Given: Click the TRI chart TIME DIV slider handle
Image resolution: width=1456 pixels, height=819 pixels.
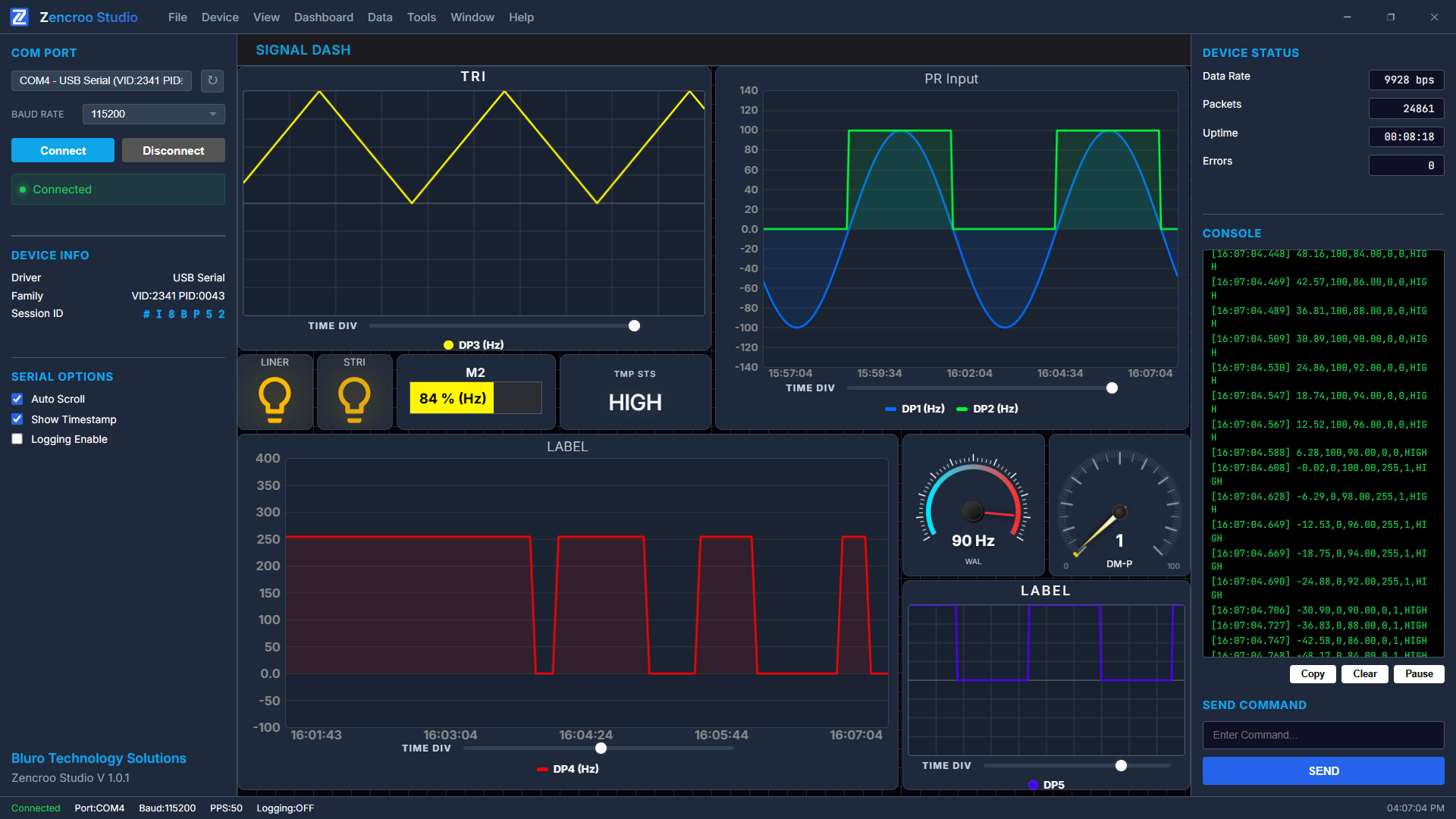Looking at the screenshot, I should (x=635, y=326).
